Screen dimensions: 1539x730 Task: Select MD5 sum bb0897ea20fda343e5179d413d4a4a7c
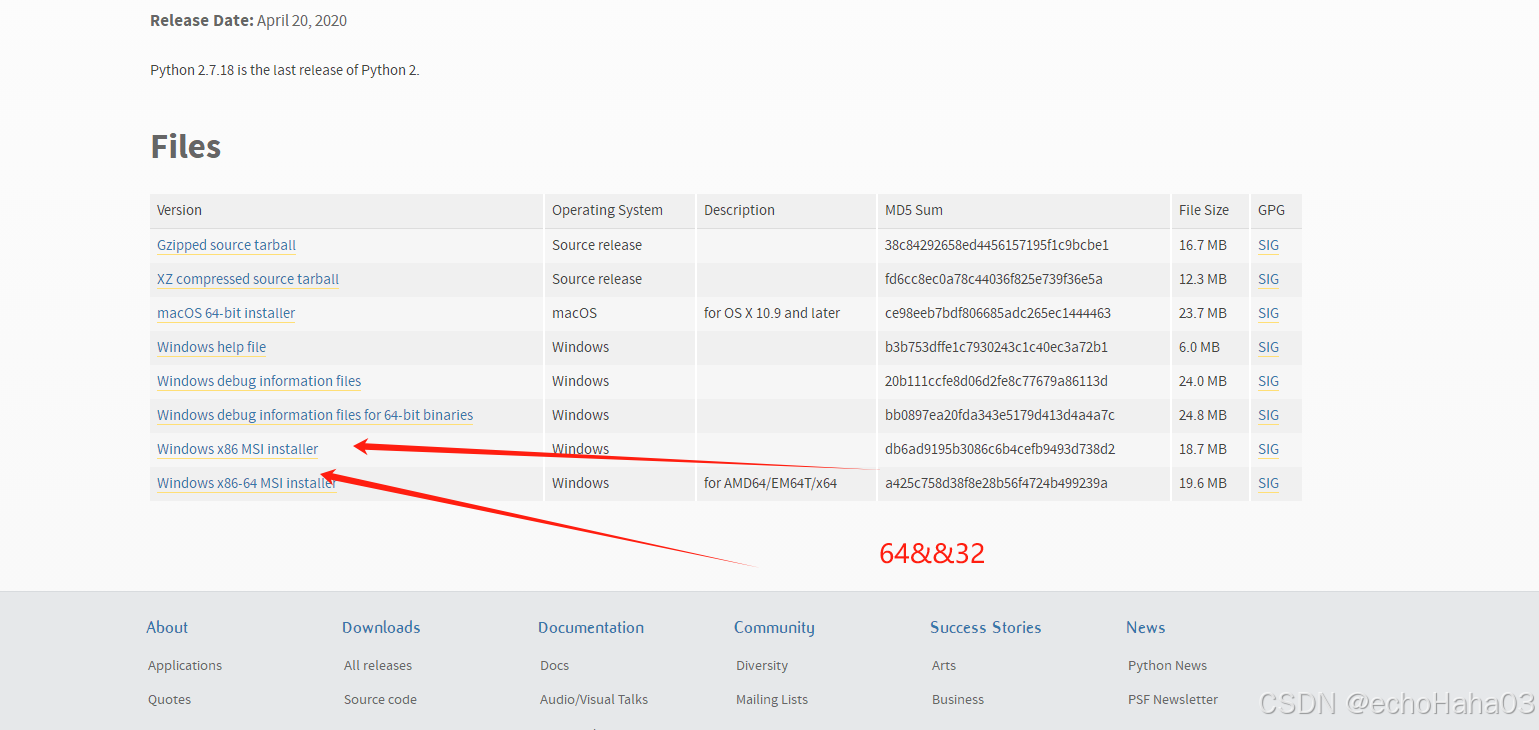[1000, 415]
